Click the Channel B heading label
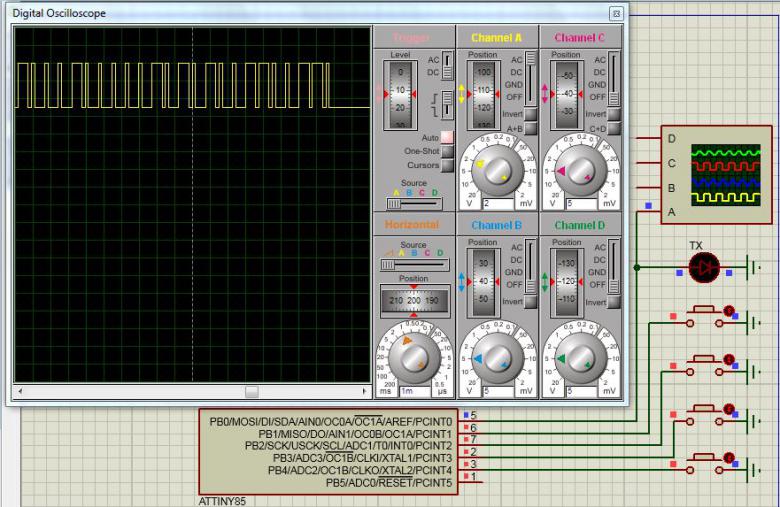The height and width of the screenshot is (507, 780). tap(496, 225)
